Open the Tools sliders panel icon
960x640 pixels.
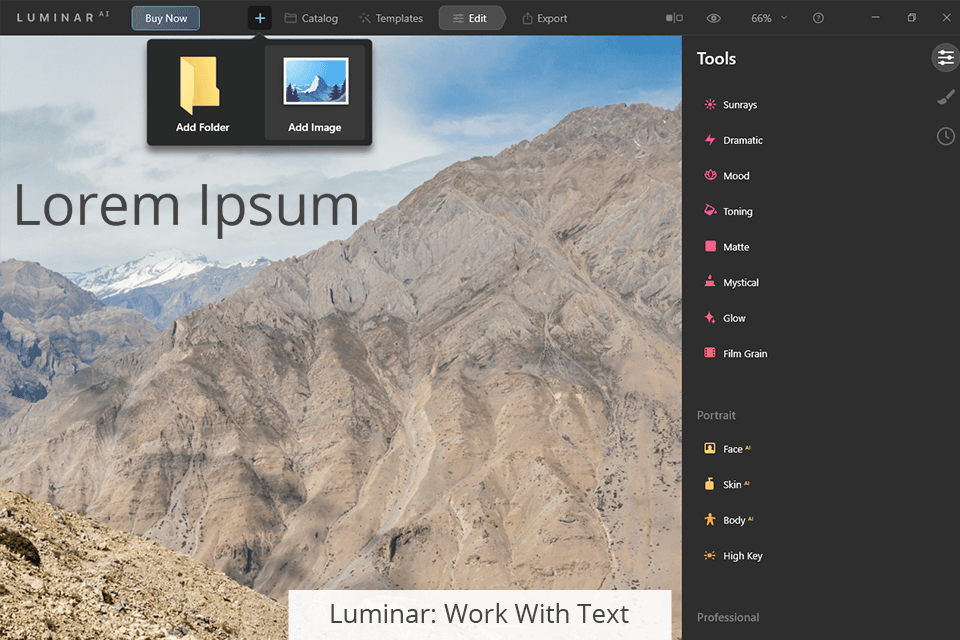click(945, 58)
